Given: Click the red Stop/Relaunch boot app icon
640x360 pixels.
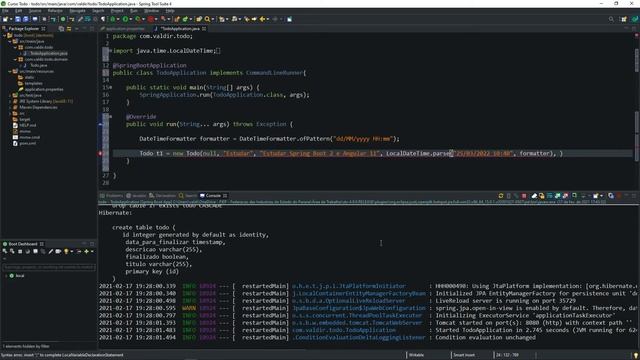Looking at the screenshot, I should point(151,19).
